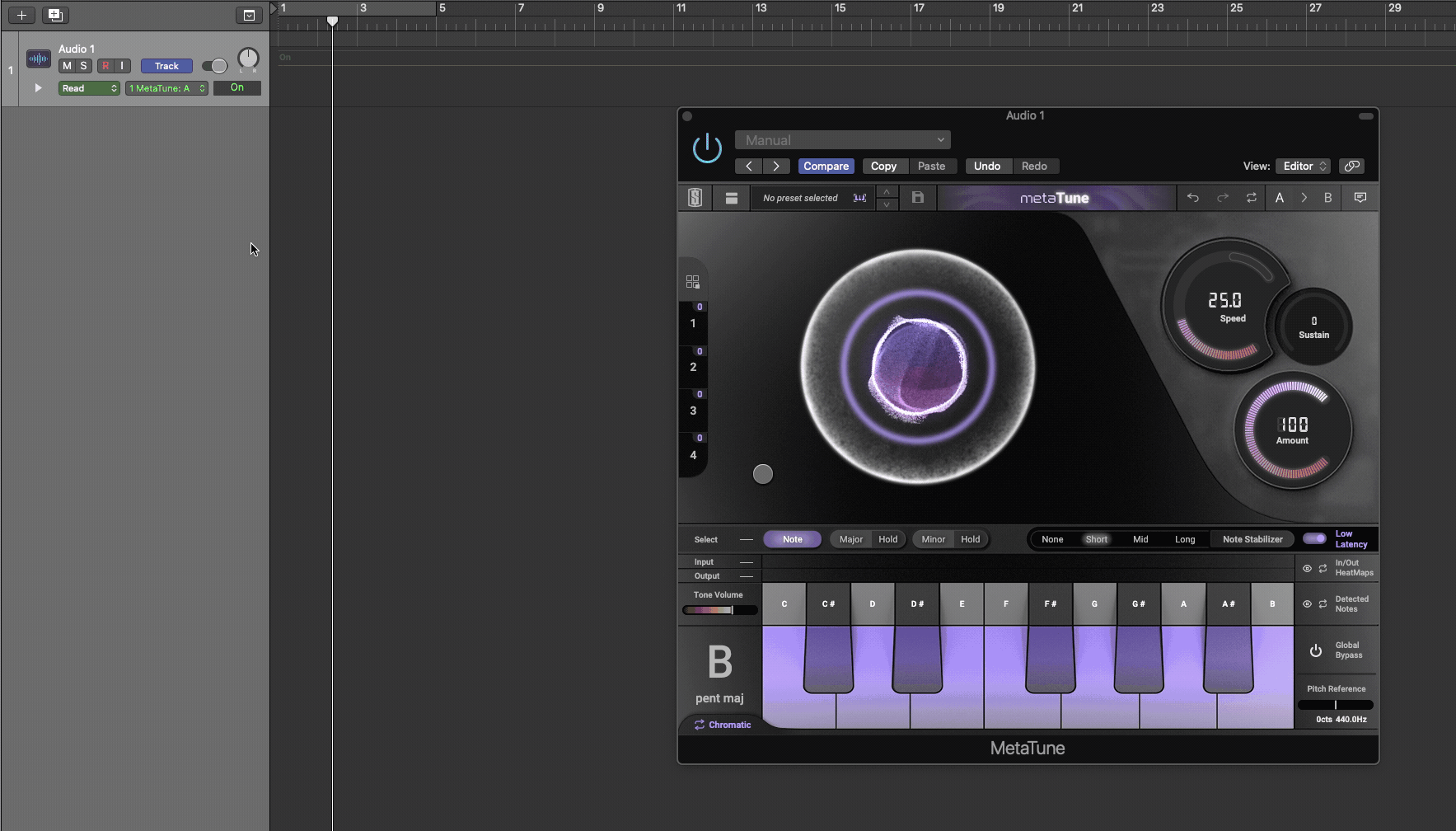Click the Sustain knob
The height and width of the screenshot is (831, 1456).
[x=1313, y=326]
